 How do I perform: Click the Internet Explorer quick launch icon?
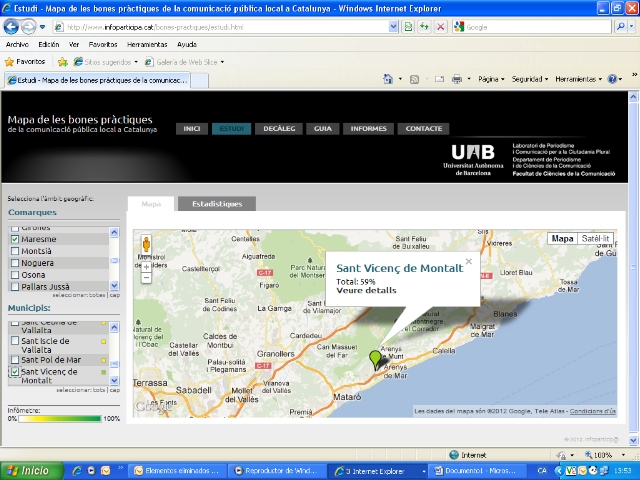[x=77, y=471]
